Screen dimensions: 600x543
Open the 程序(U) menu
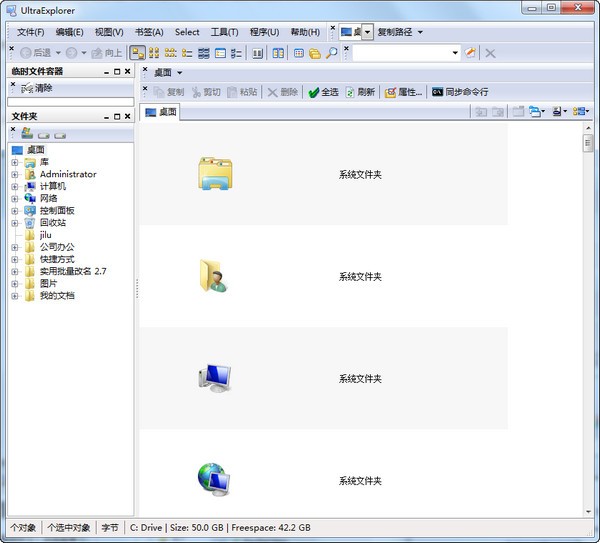point(264,32)
